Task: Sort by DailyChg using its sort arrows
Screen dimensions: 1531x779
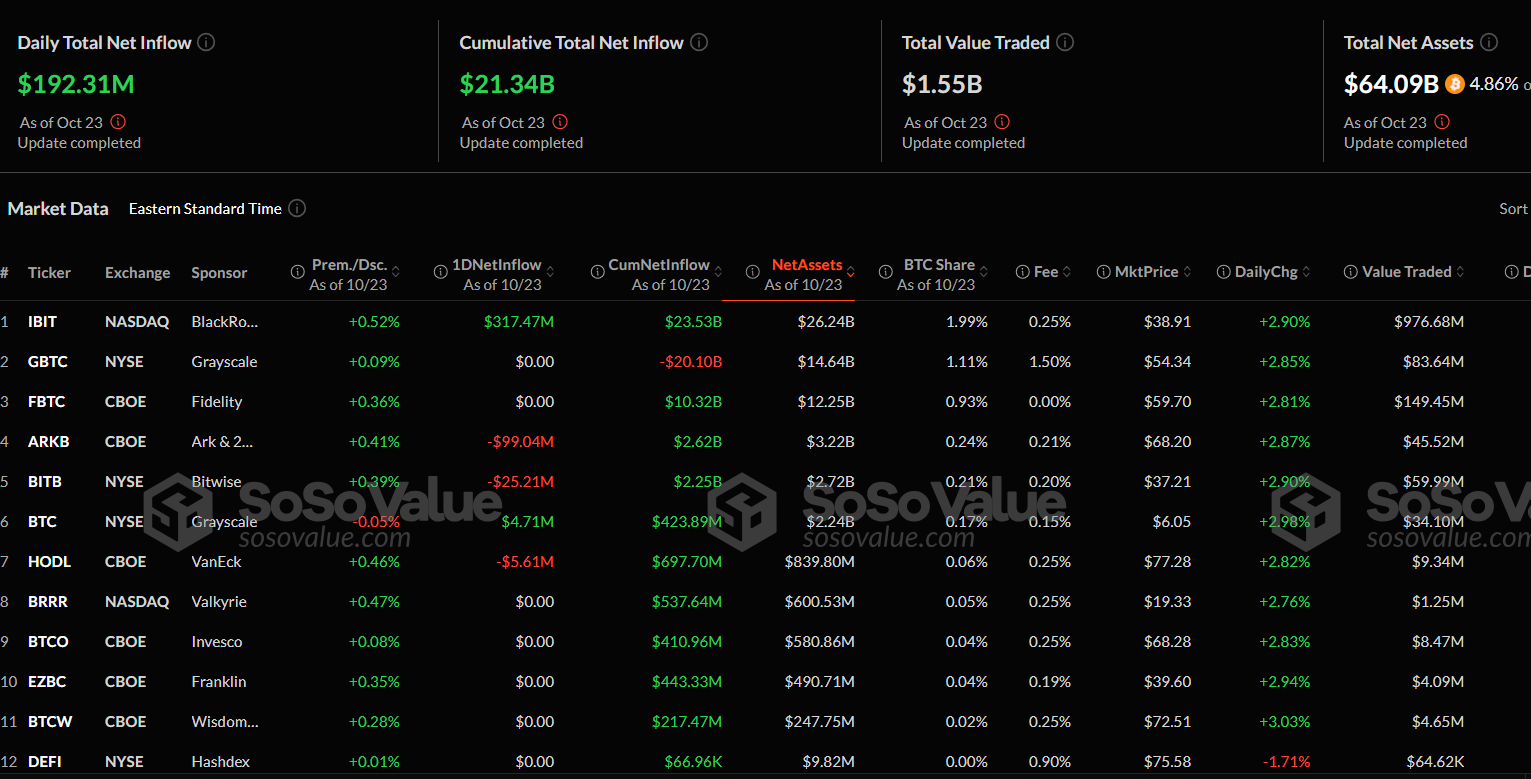Action: coord(1306,272)
